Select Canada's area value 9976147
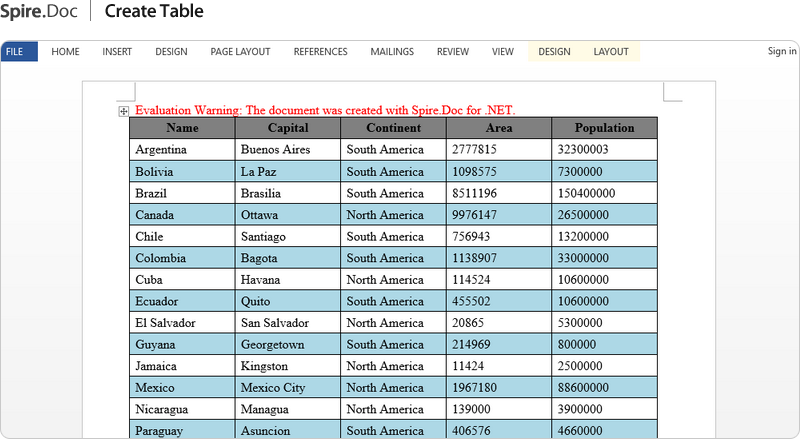The height and width of the screenshot is (440, 800). coord(474,215)
